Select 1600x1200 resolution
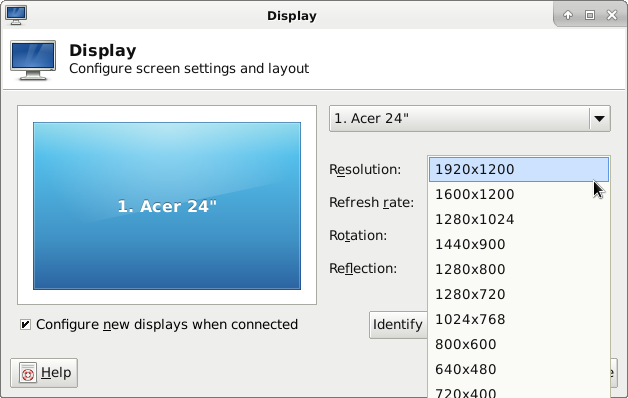The height and width of the screenshot is (398, 628). [x=519, y=195]
